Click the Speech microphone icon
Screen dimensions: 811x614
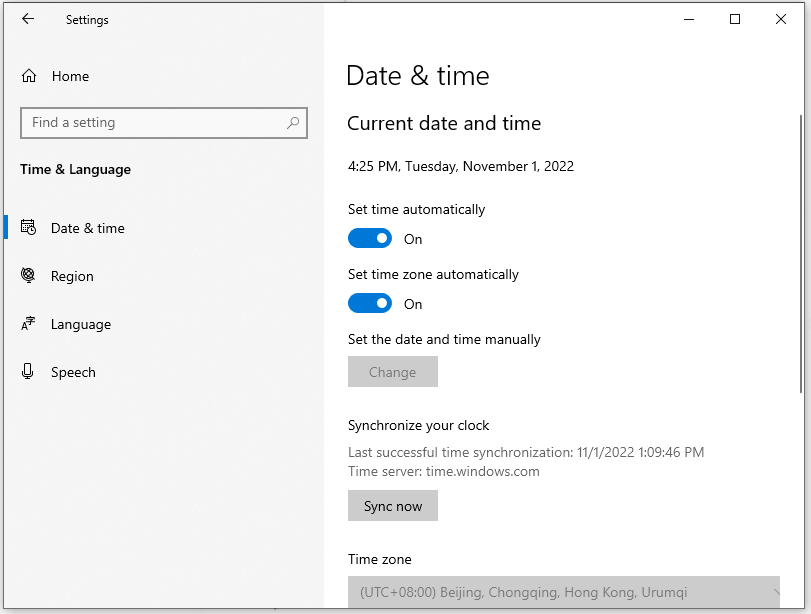click(x=29, y=372)
